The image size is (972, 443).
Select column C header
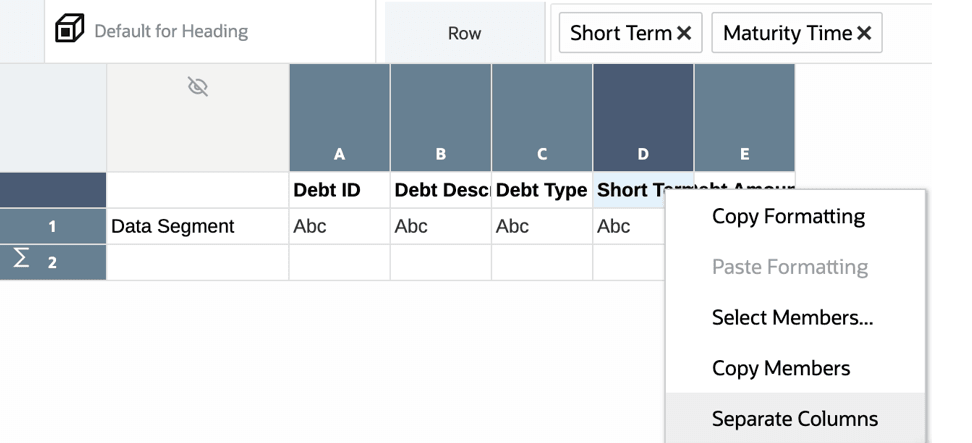click(542, 118)
